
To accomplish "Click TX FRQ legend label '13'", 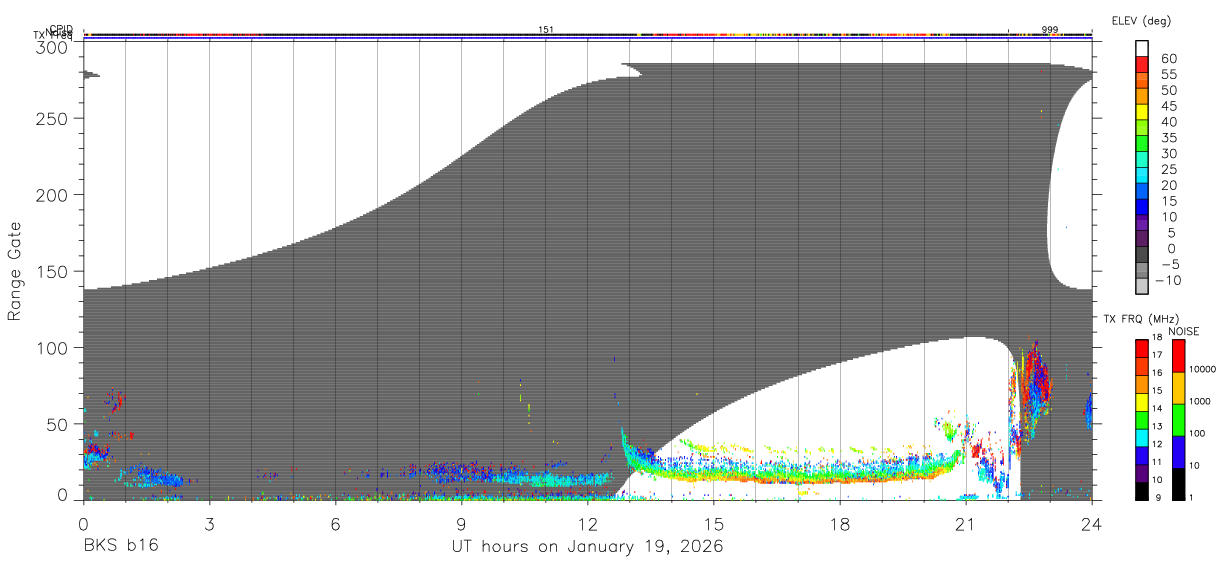I will pyautogui.click(x=1158, y=426).
